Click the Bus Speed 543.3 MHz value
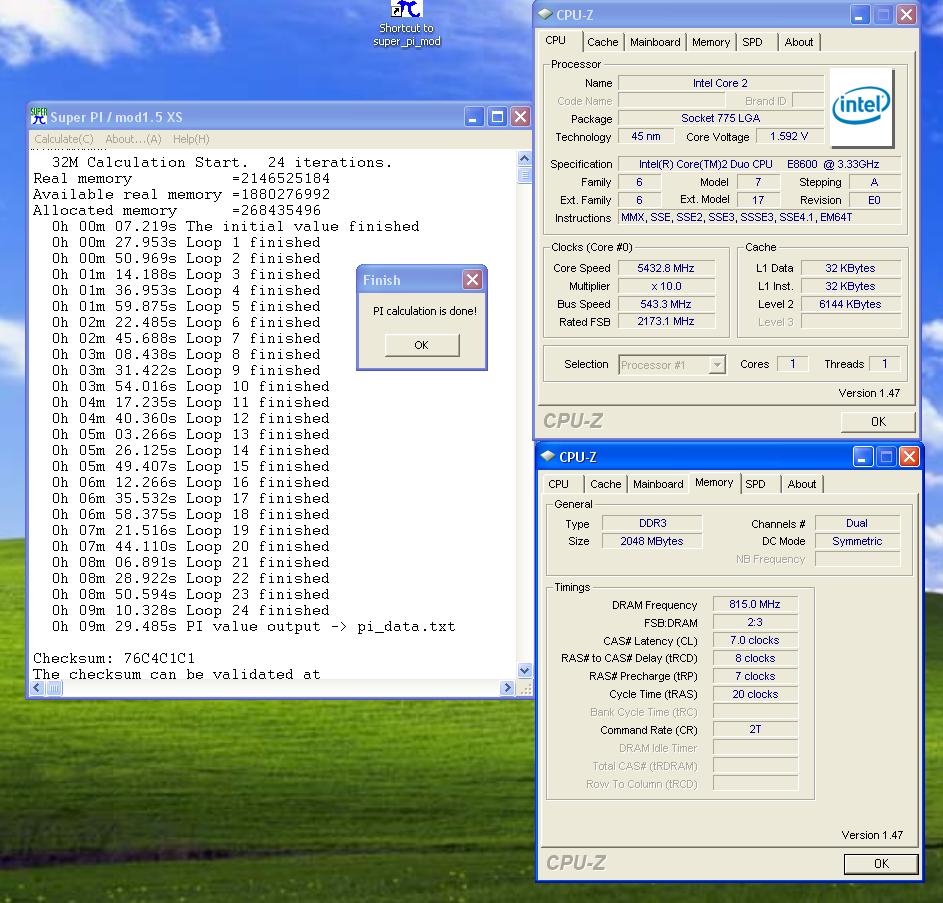The image size is (943, 903). pos(666,304)
